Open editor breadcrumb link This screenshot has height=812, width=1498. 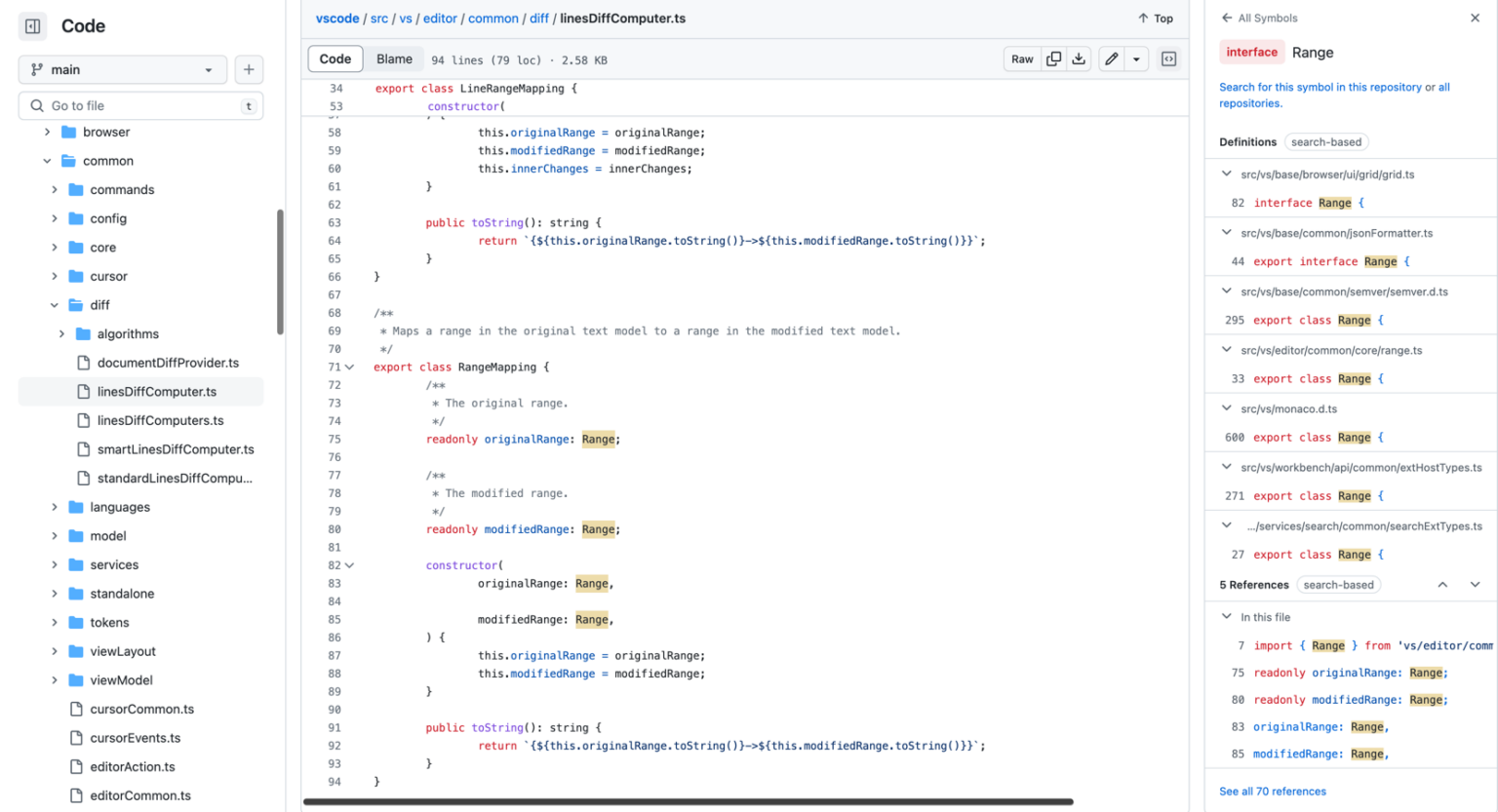coord(440,19)
